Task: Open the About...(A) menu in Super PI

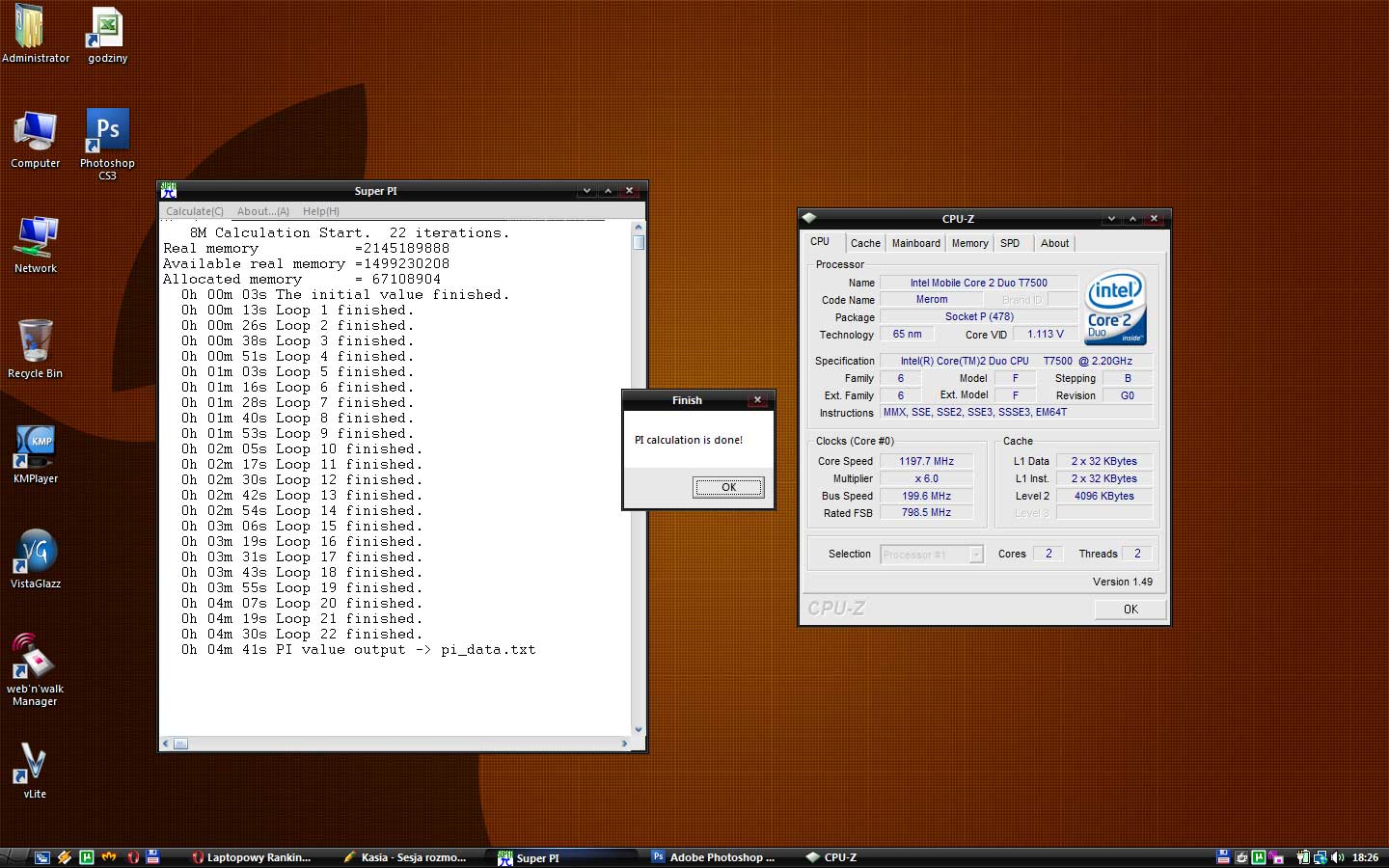Action: 263,211
